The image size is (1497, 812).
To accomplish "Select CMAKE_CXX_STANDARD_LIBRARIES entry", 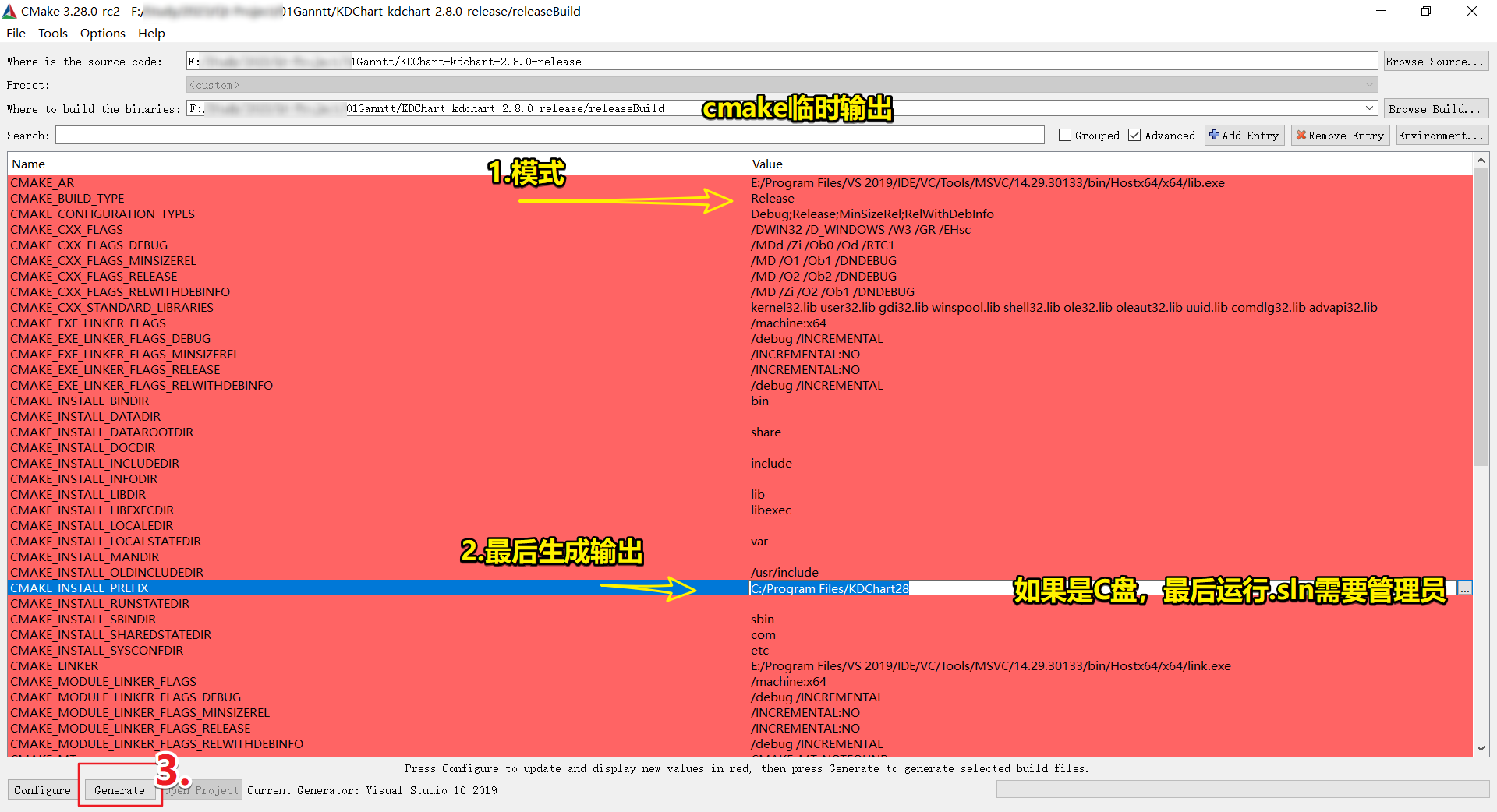I will pyautogui.click(x=111, y=307).
